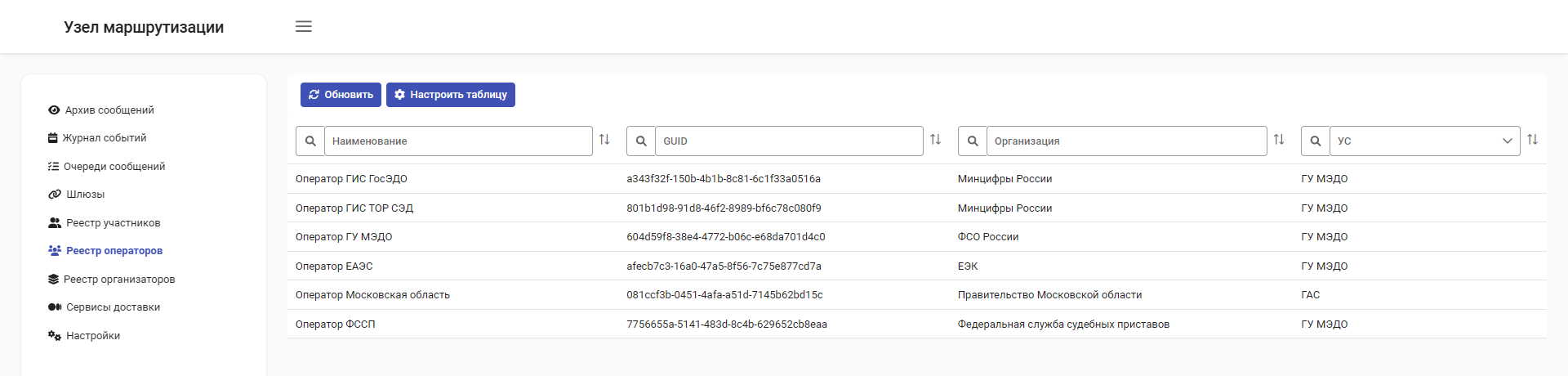
Task: Click Минцифры России in ТОР СЭД row
Action: pos(1004,208)
